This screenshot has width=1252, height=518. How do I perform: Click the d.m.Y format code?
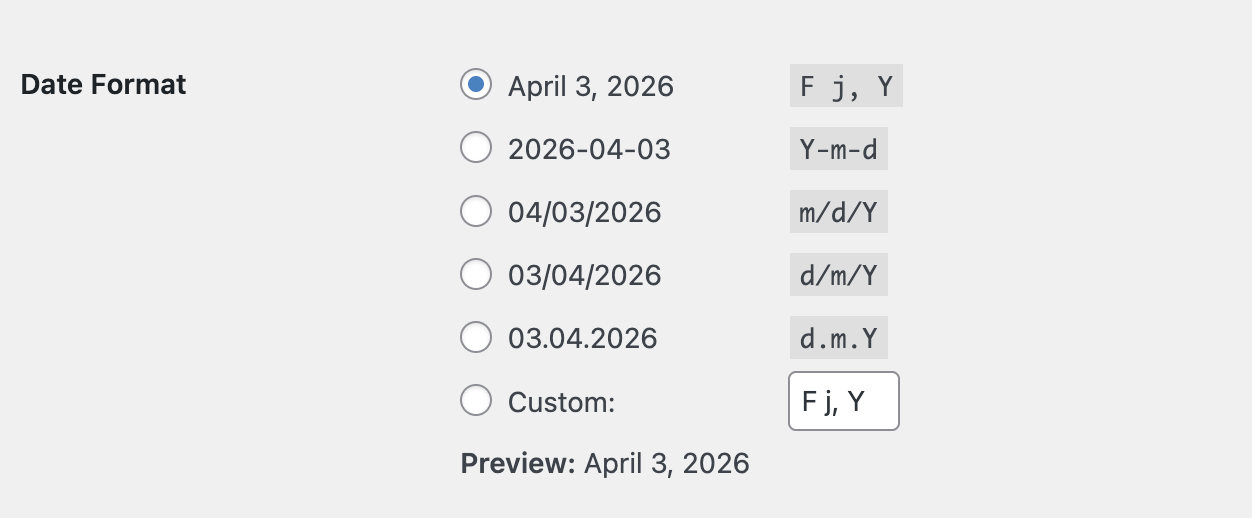(838, 339)
